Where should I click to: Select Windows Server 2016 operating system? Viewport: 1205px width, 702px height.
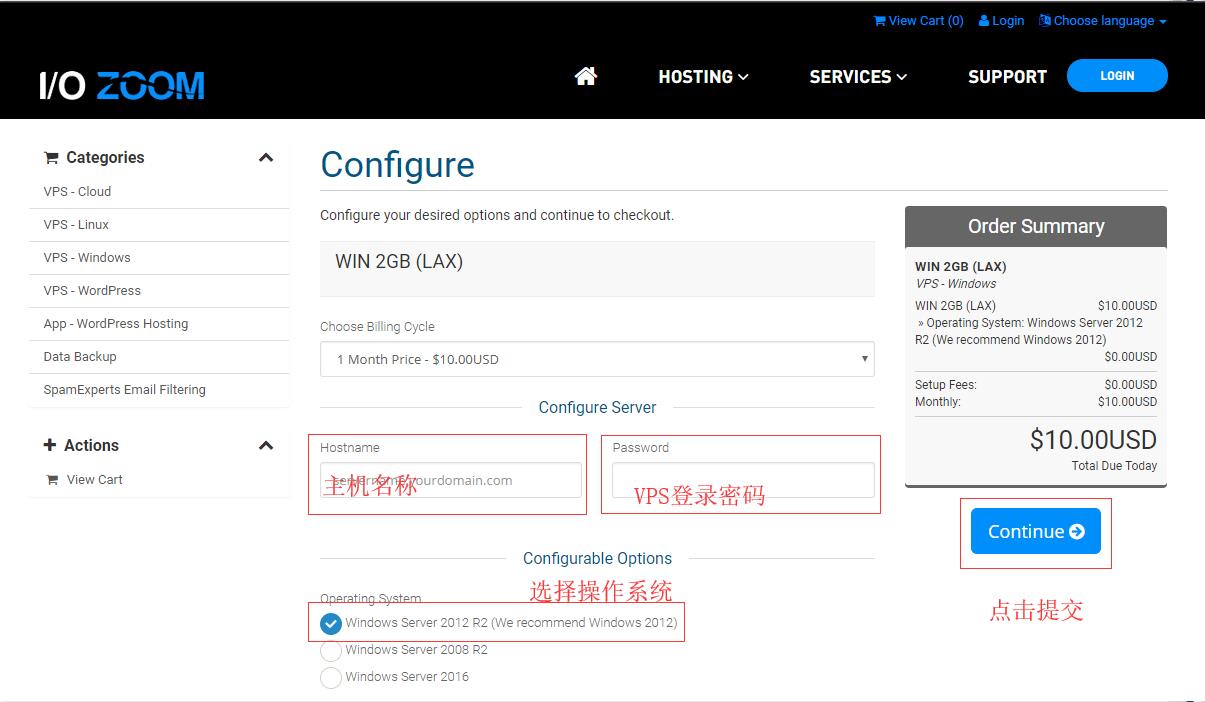[331, 677]
